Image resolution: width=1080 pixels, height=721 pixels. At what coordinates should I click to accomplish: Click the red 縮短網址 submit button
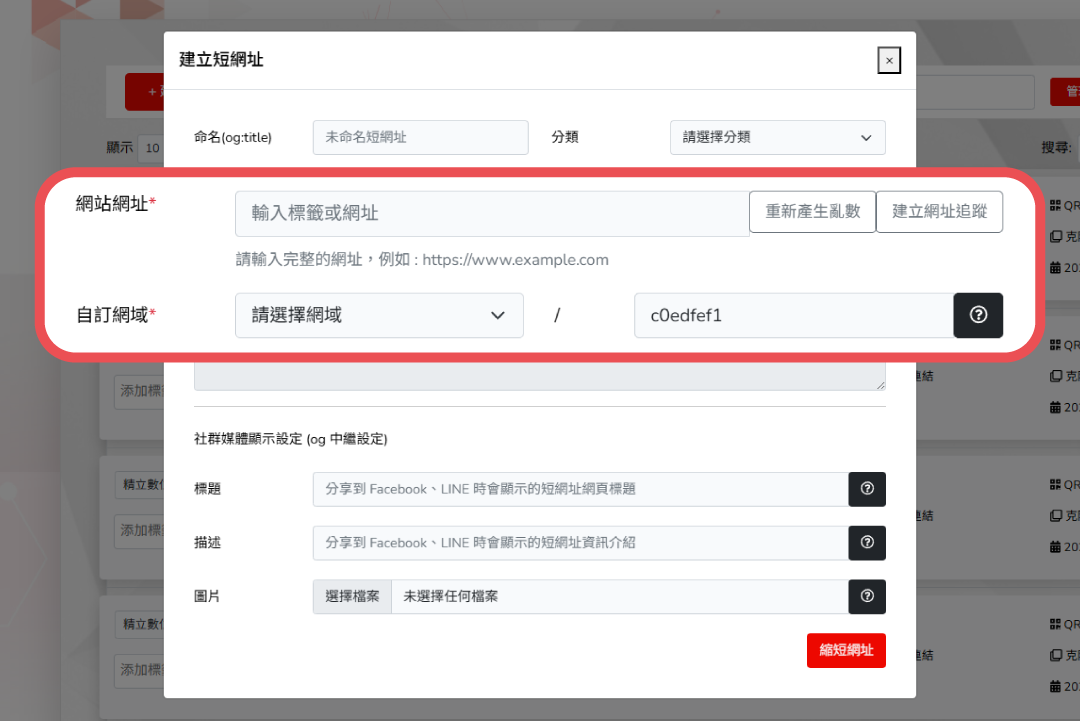(x=846, y=650)
